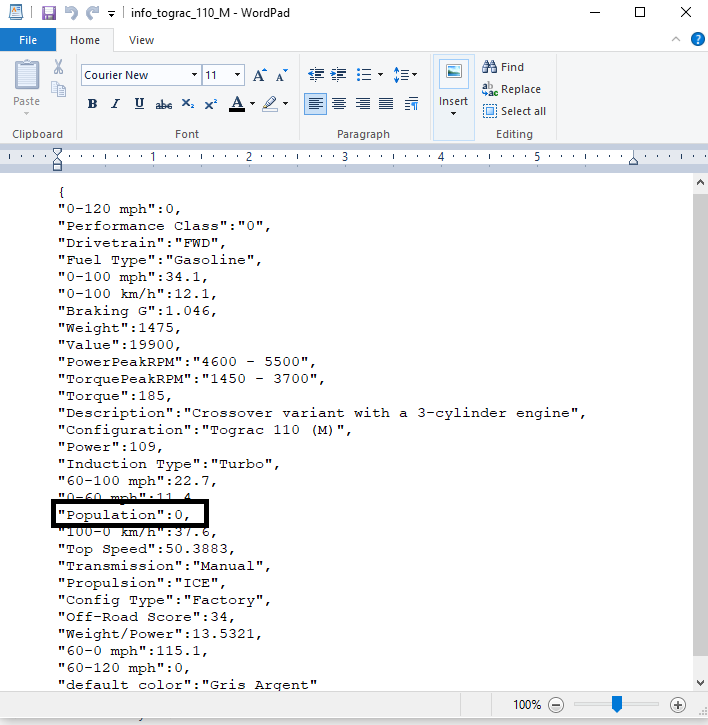
Task: Toggle Bold formatting
Action: click(x=92, y=104)
